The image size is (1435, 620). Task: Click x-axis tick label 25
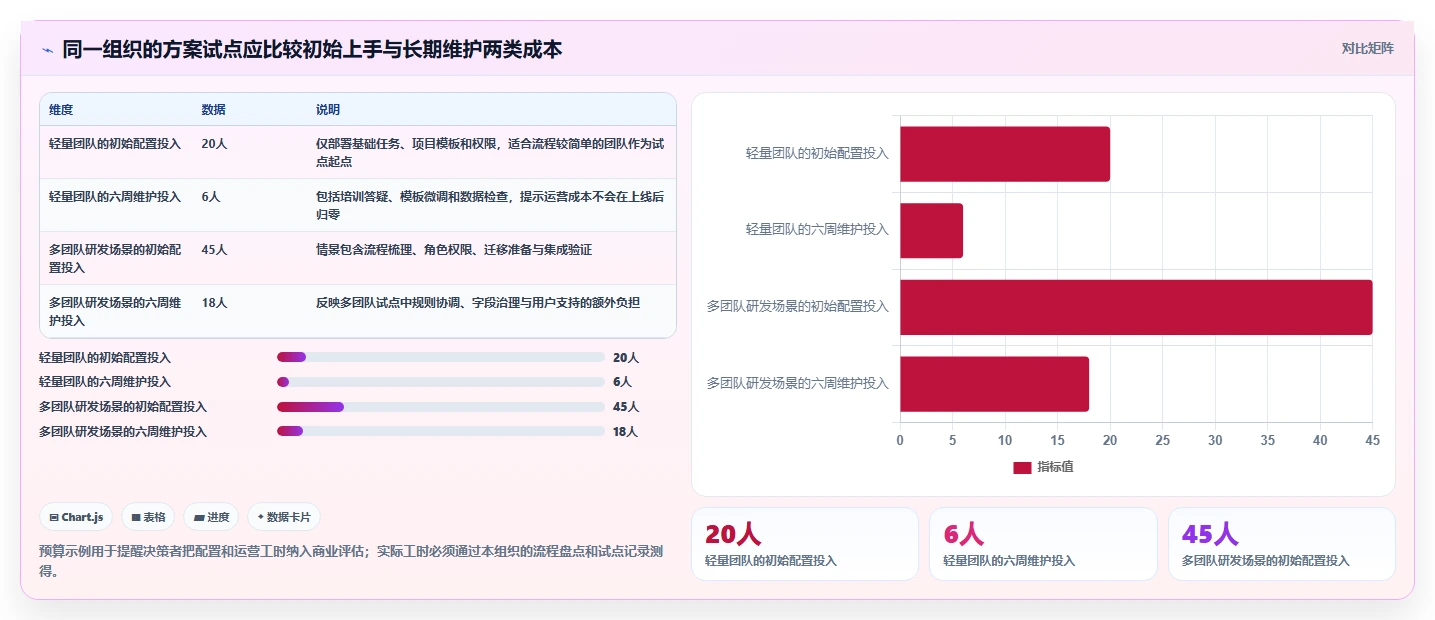pos(1162,440)
